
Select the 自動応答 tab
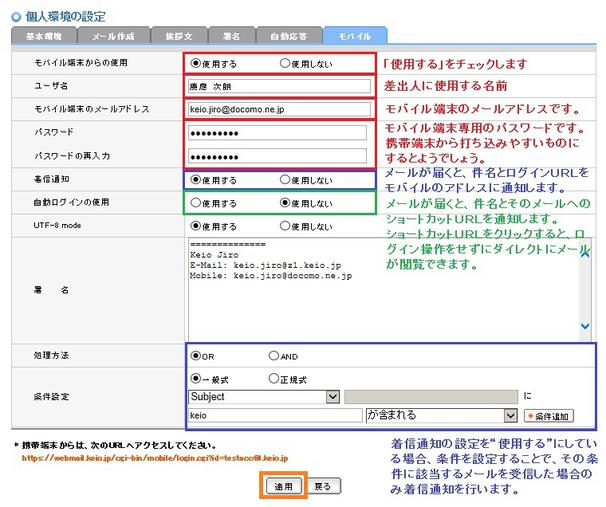(288, 36)
